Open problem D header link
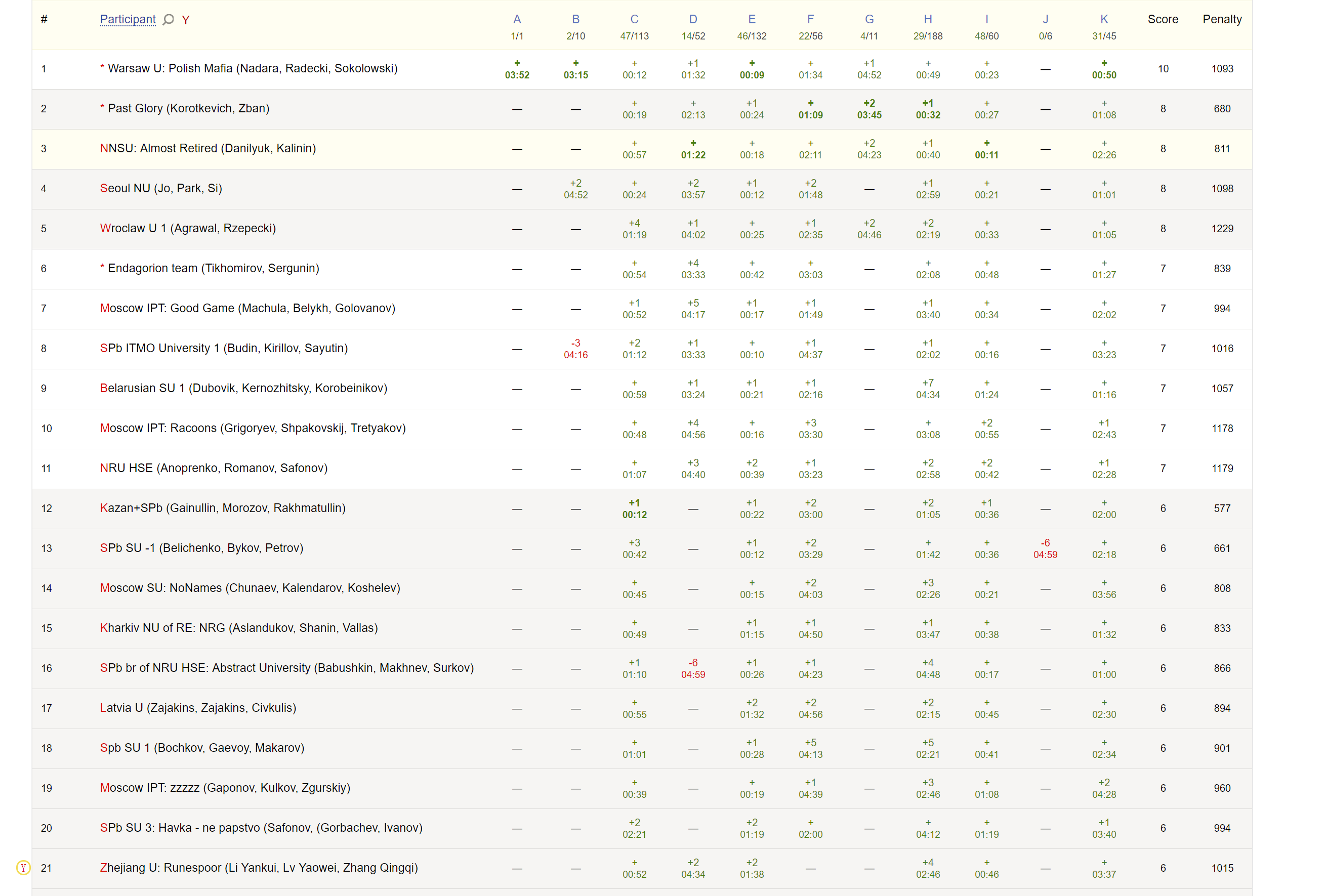Viewport: 1326px width, 896px height. [x=693, y=19]
